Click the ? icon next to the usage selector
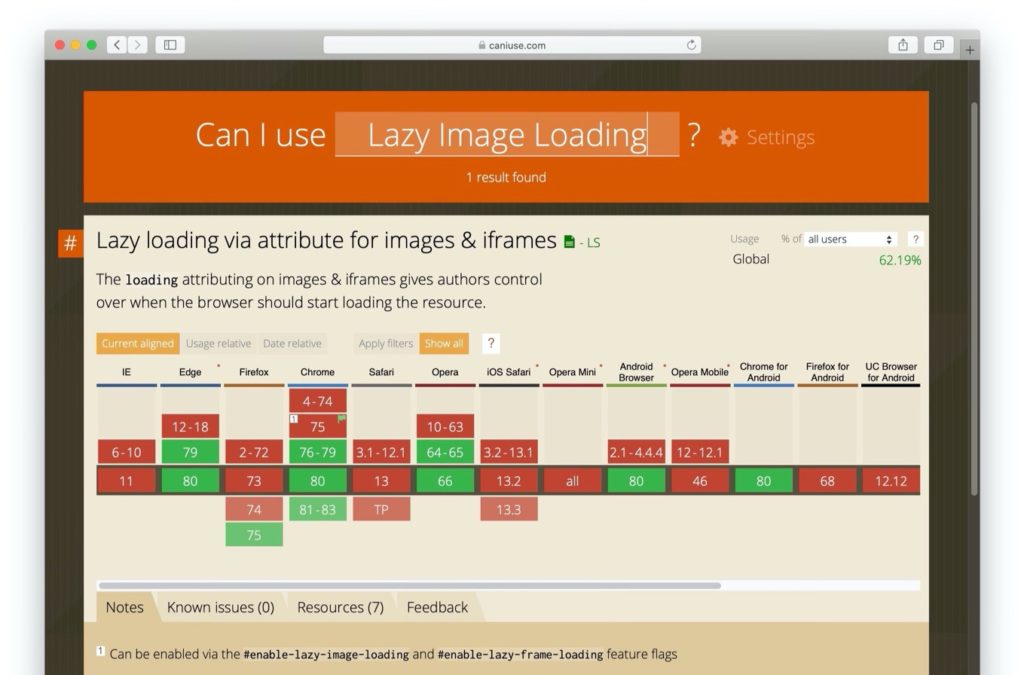 point(916,239)
